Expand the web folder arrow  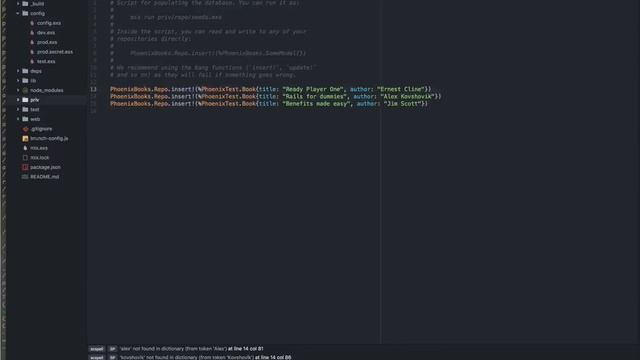coord(18,119)
